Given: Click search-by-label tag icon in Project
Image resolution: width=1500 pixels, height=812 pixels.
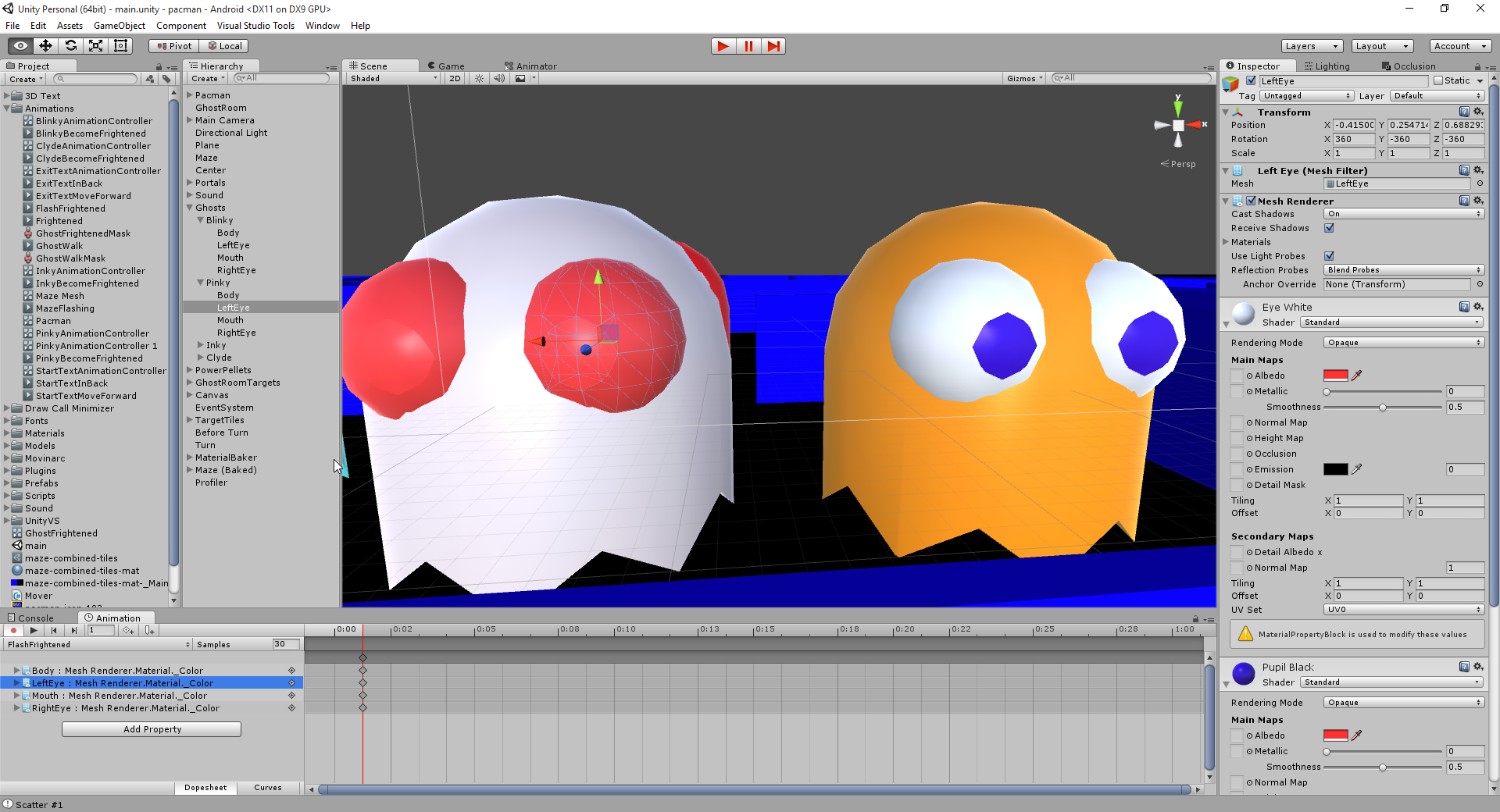Looking at the screenshot, I should coord(166,79).
